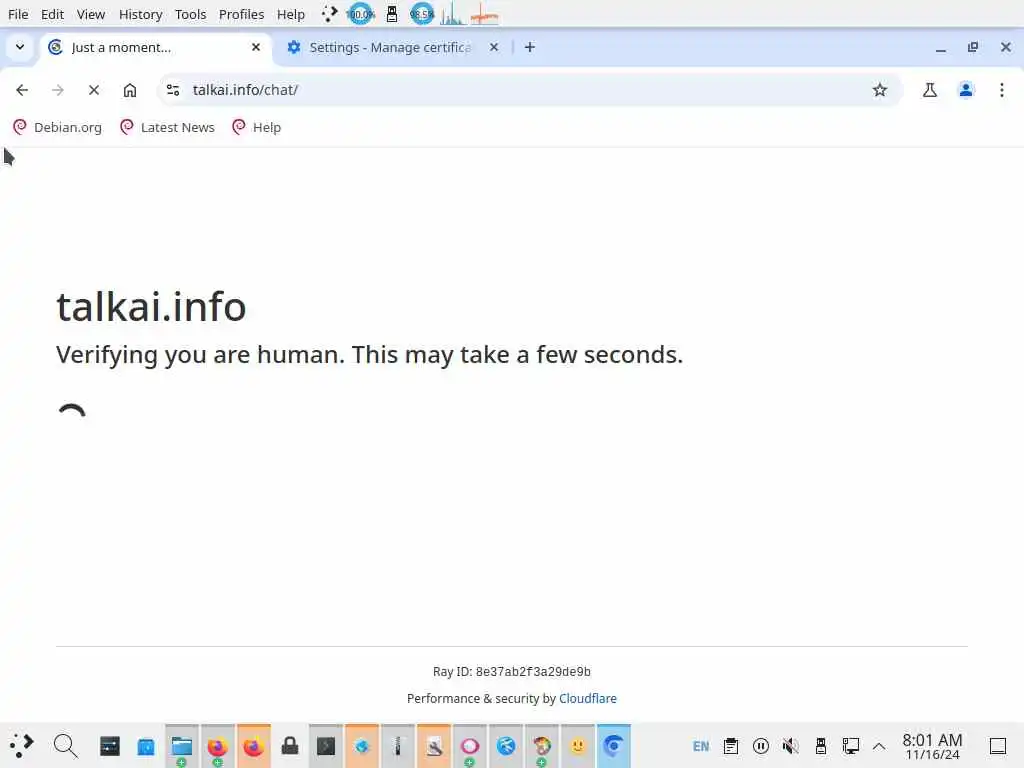Open the file manager folder on taskbar

(x=182, y=745)
